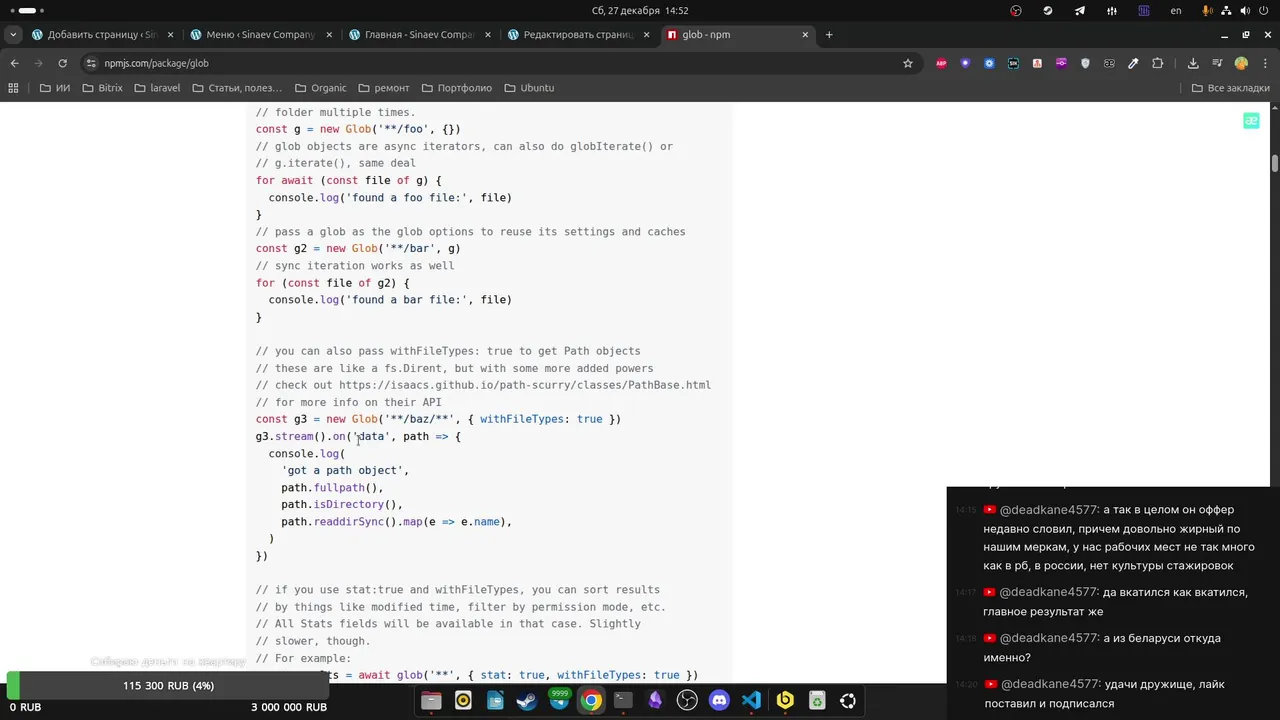The image size is (1280, 720).
Task: Click the address bar with npmjs.com/package/glob
Action: pos(500,63)
